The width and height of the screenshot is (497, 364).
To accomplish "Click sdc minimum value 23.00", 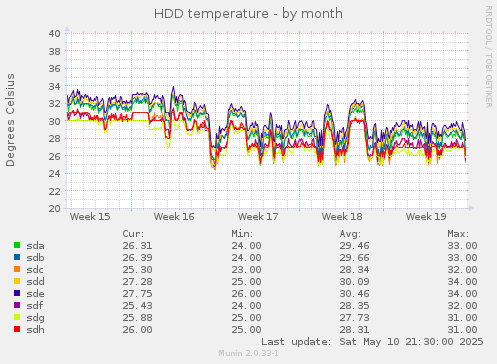I will pos(246,270).
